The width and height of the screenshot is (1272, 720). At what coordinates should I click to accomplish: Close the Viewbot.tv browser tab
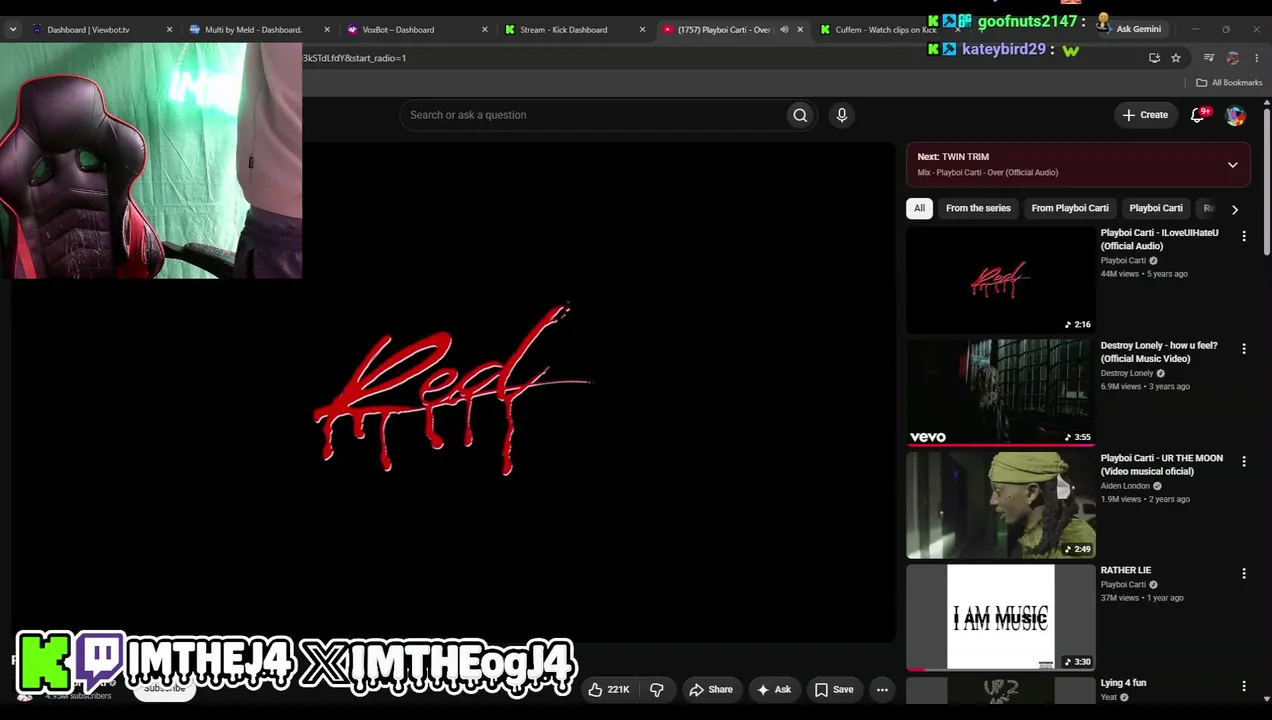(x=169, y=30)
